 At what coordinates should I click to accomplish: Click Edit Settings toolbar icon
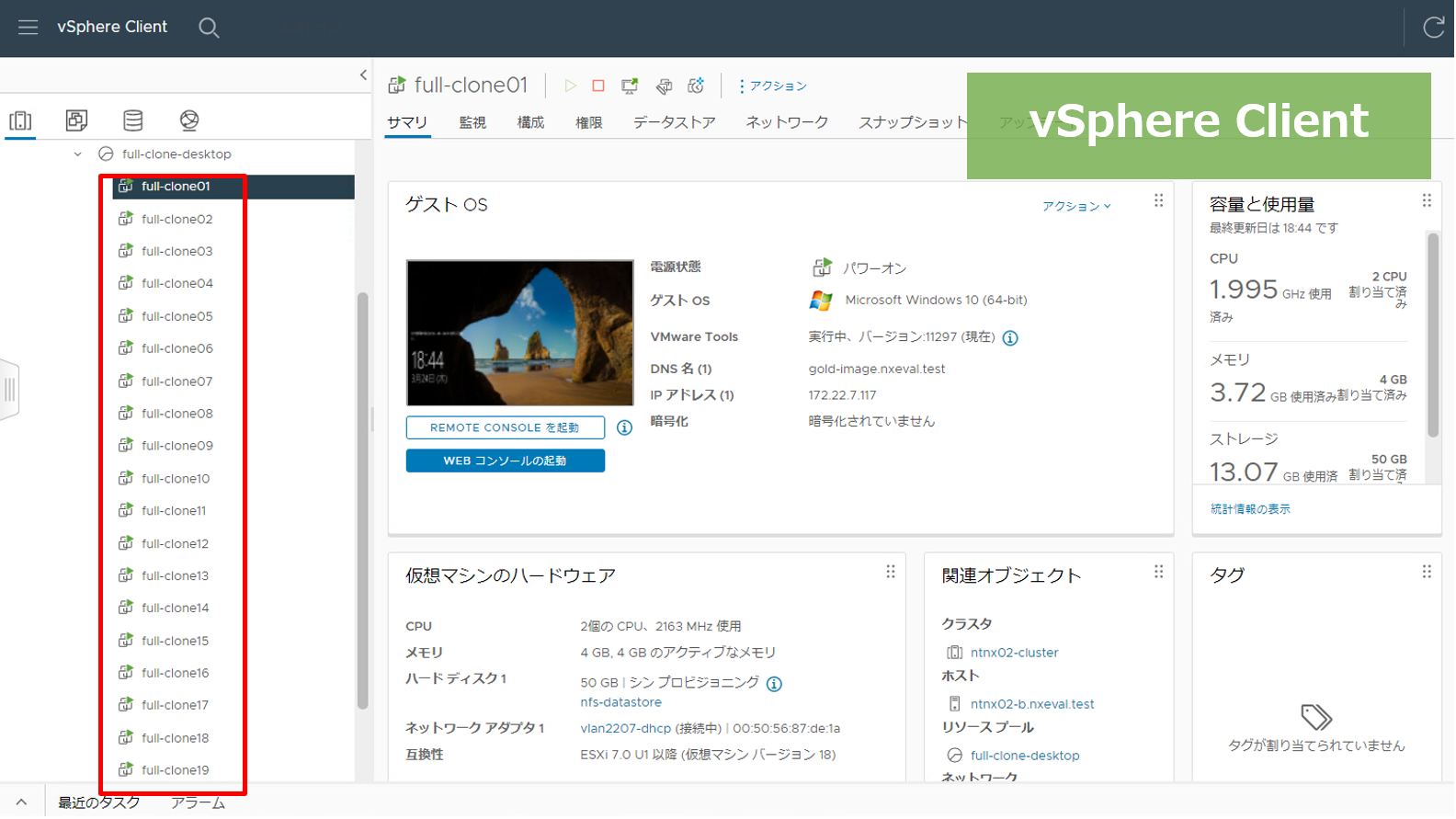coord(664,86)
